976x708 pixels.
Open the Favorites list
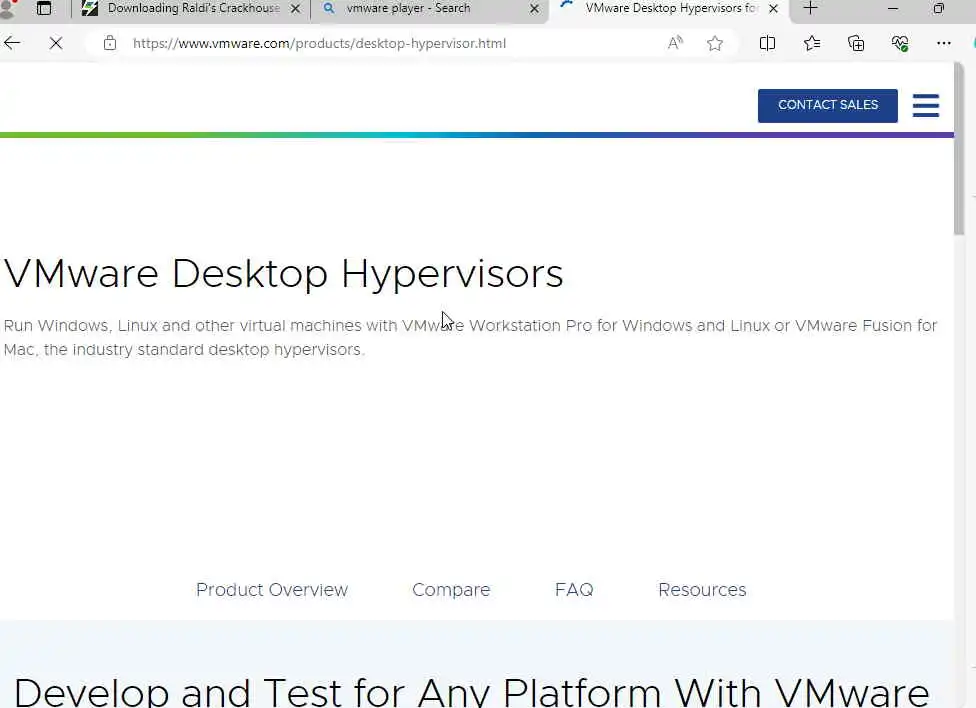pyautogui.click(x=812, y=43)
